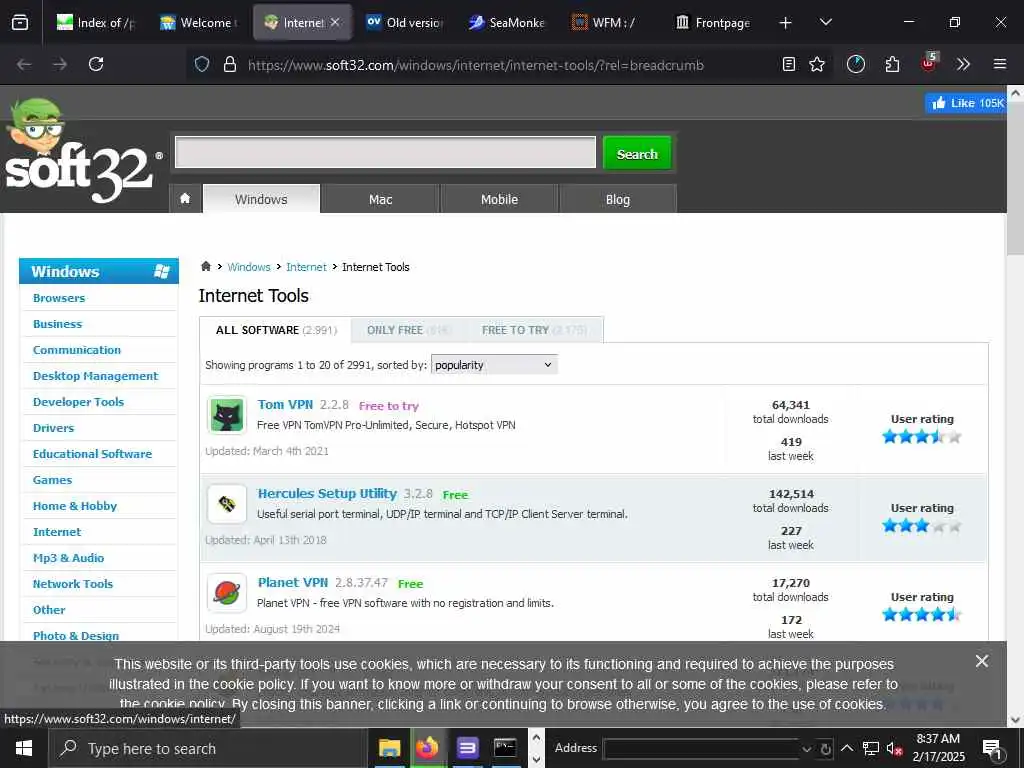
Task: Select the Windows navigation tab
Action: click(261, 199)
